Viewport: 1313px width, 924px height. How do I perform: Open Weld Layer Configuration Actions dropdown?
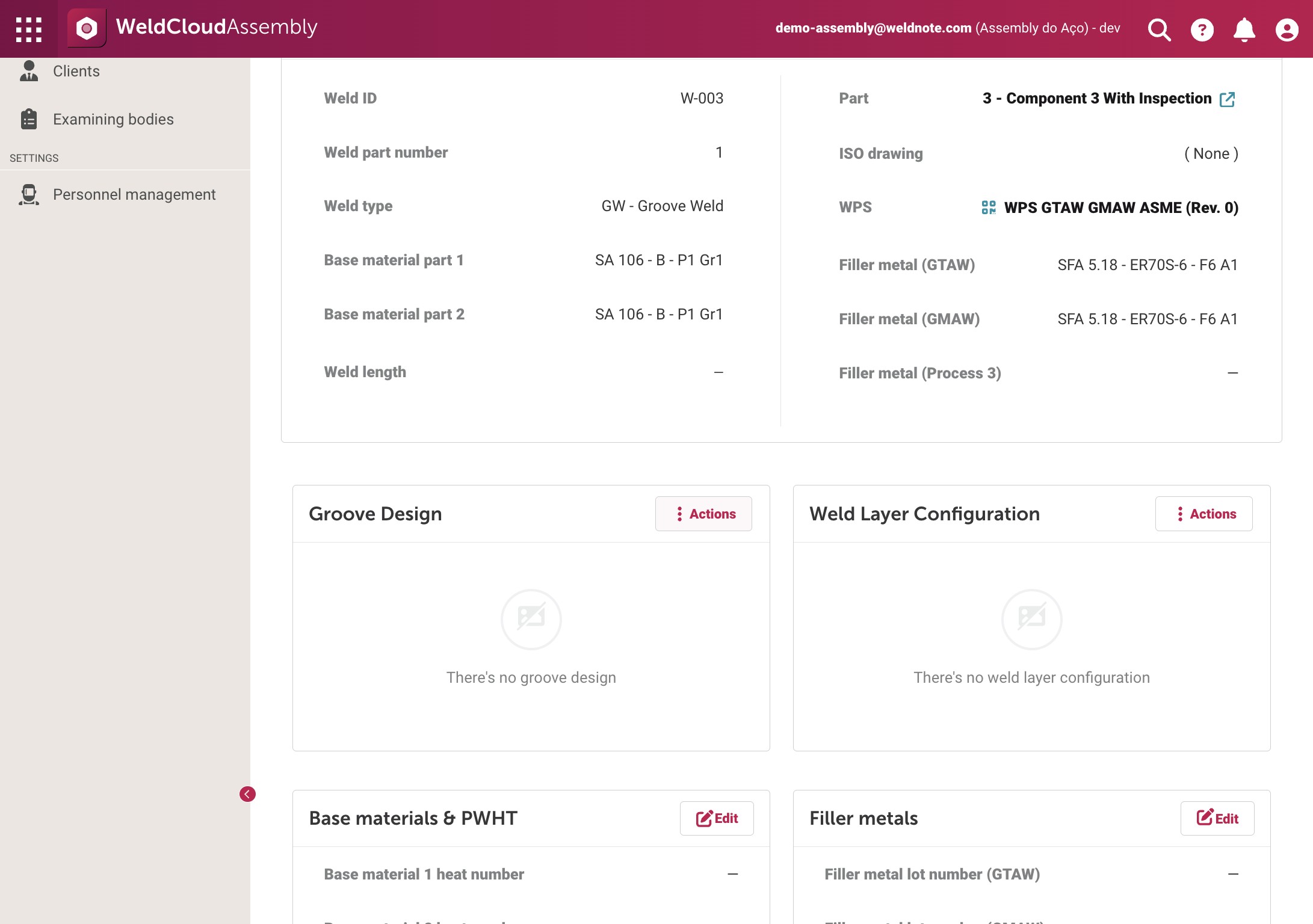[1204, 514]
